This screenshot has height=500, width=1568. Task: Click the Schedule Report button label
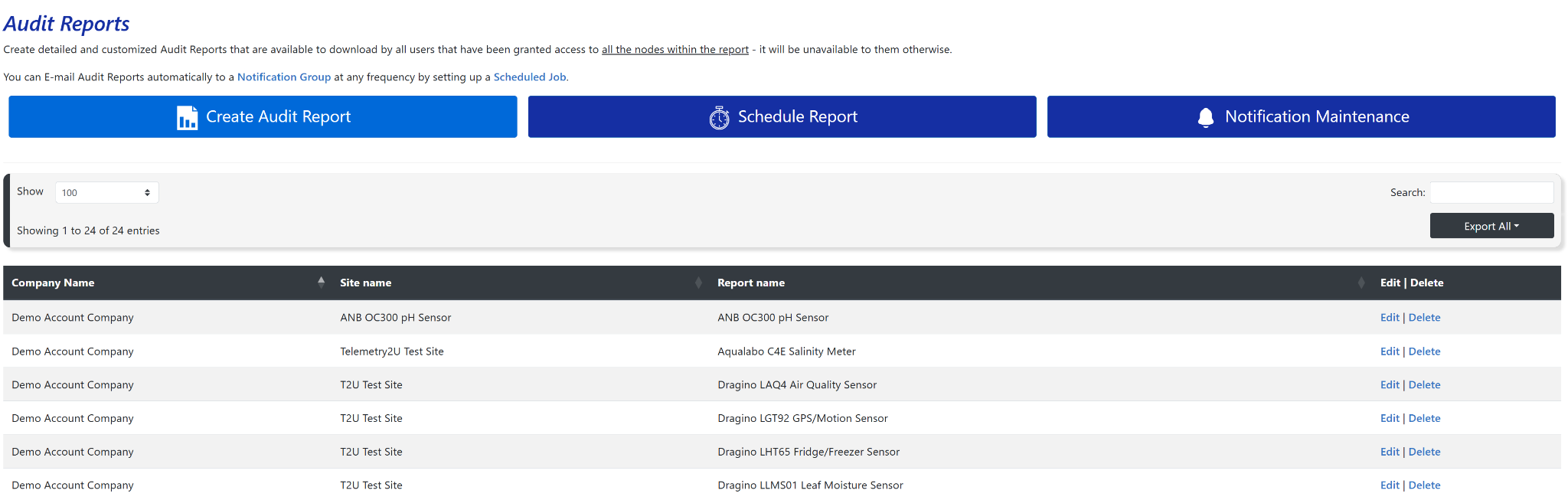tap(798, 116)
